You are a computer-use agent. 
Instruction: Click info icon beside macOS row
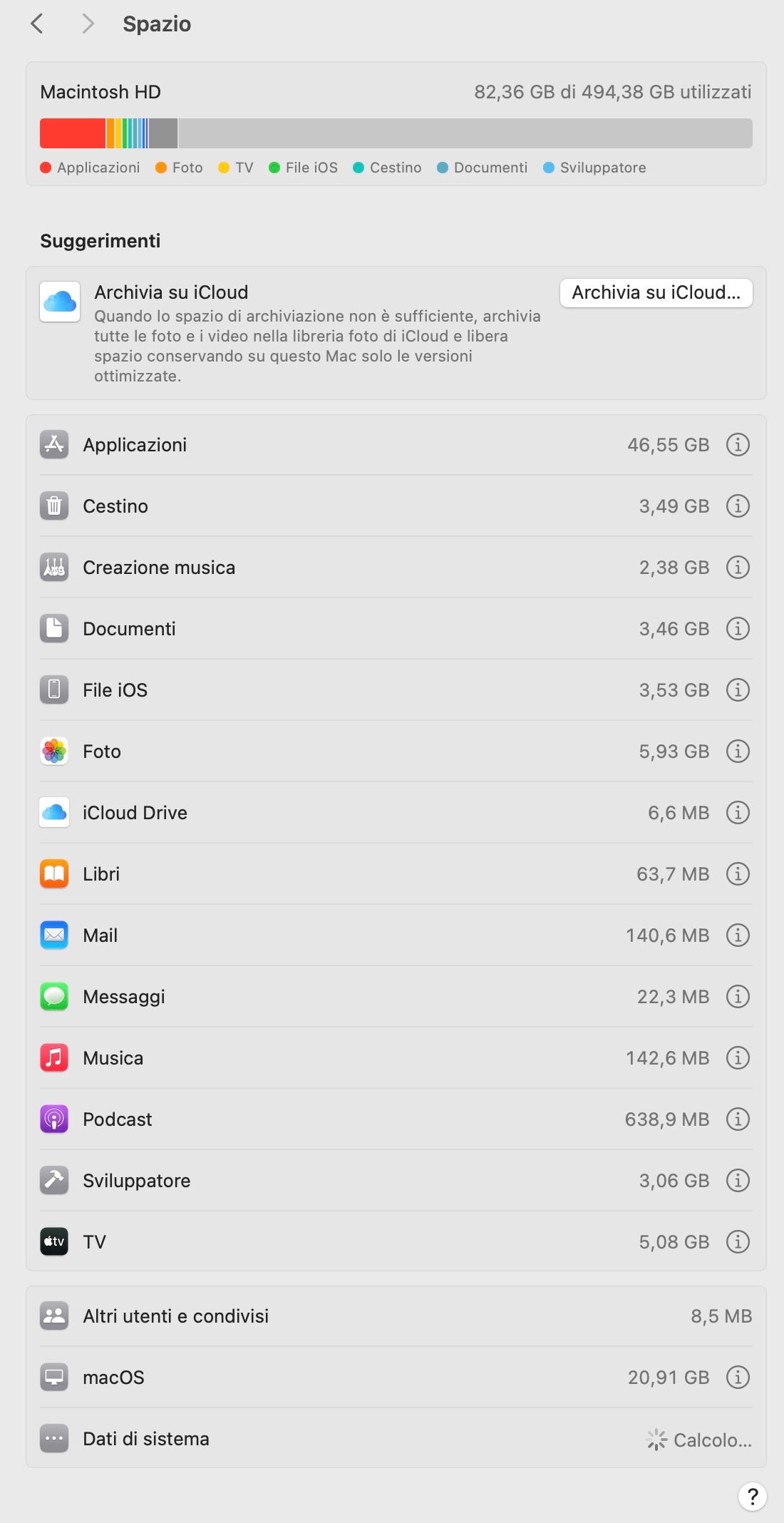738,1378
